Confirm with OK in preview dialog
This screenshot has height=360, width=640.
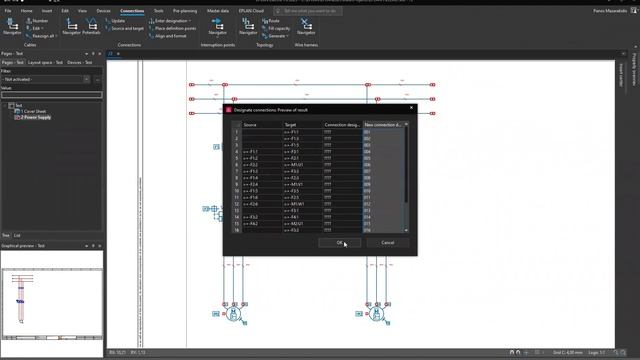pos(340,242)
